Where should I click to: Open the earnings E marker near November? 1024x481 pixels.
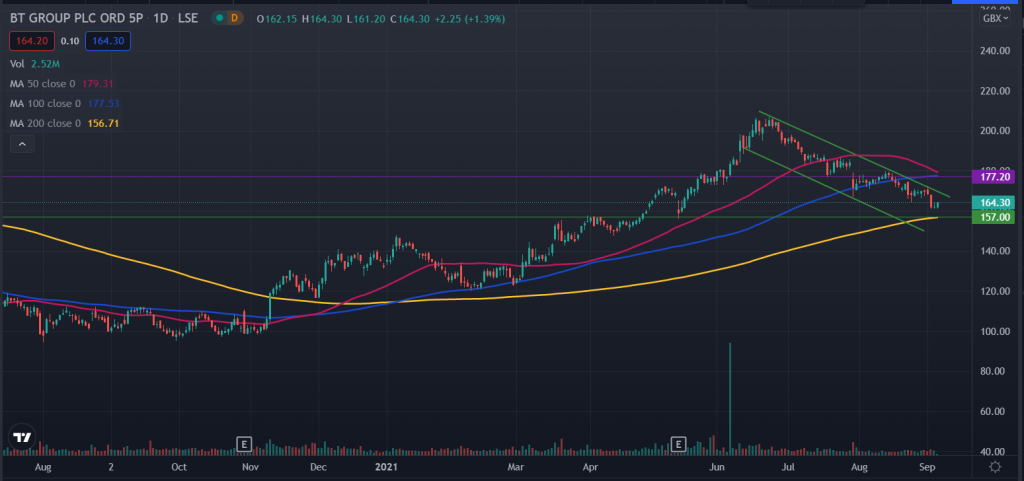(x=244, y=445)
